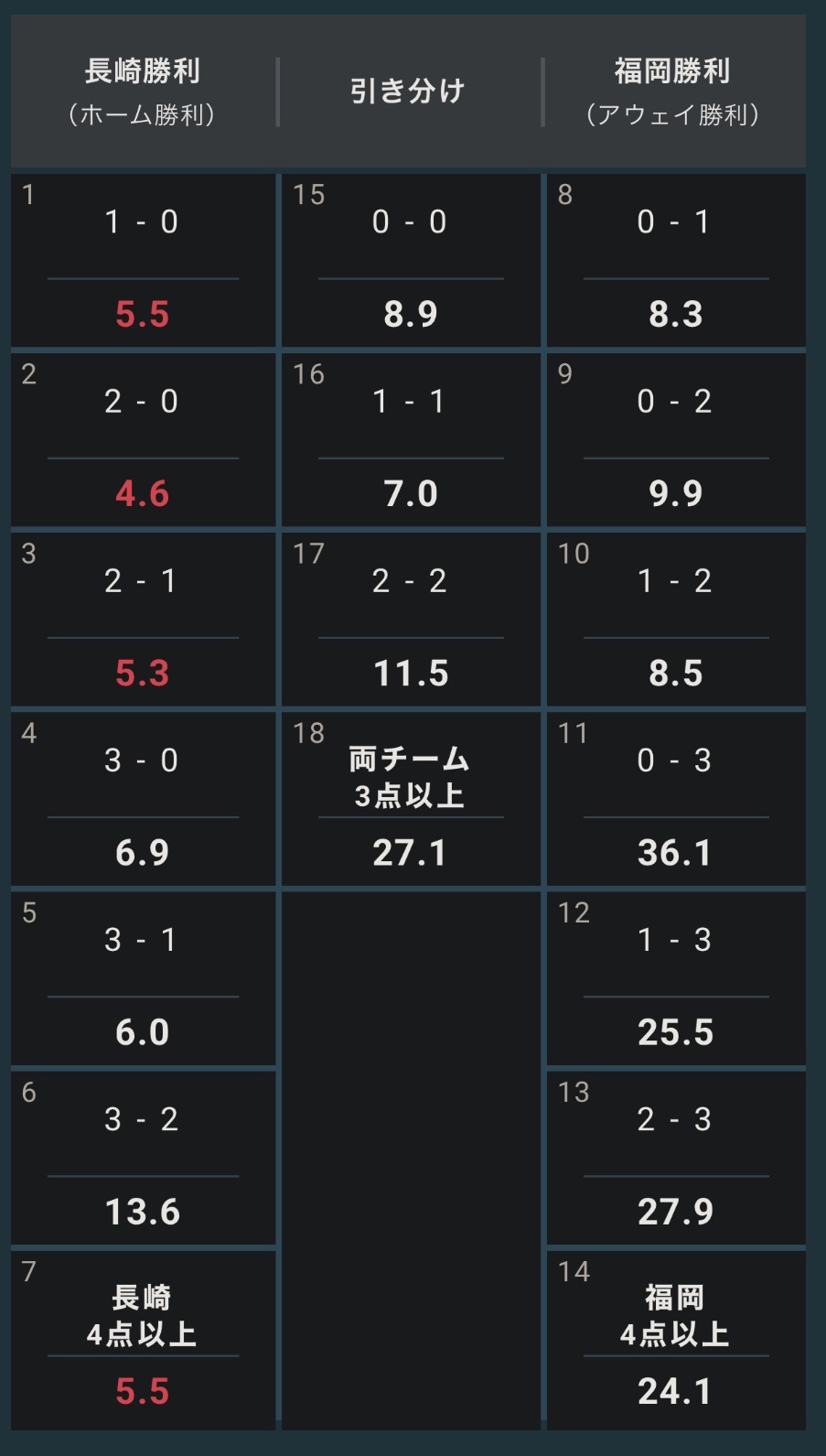Choose the 2 - 1 home win cell
The image size is (826, 1456).
coord(143,620)
